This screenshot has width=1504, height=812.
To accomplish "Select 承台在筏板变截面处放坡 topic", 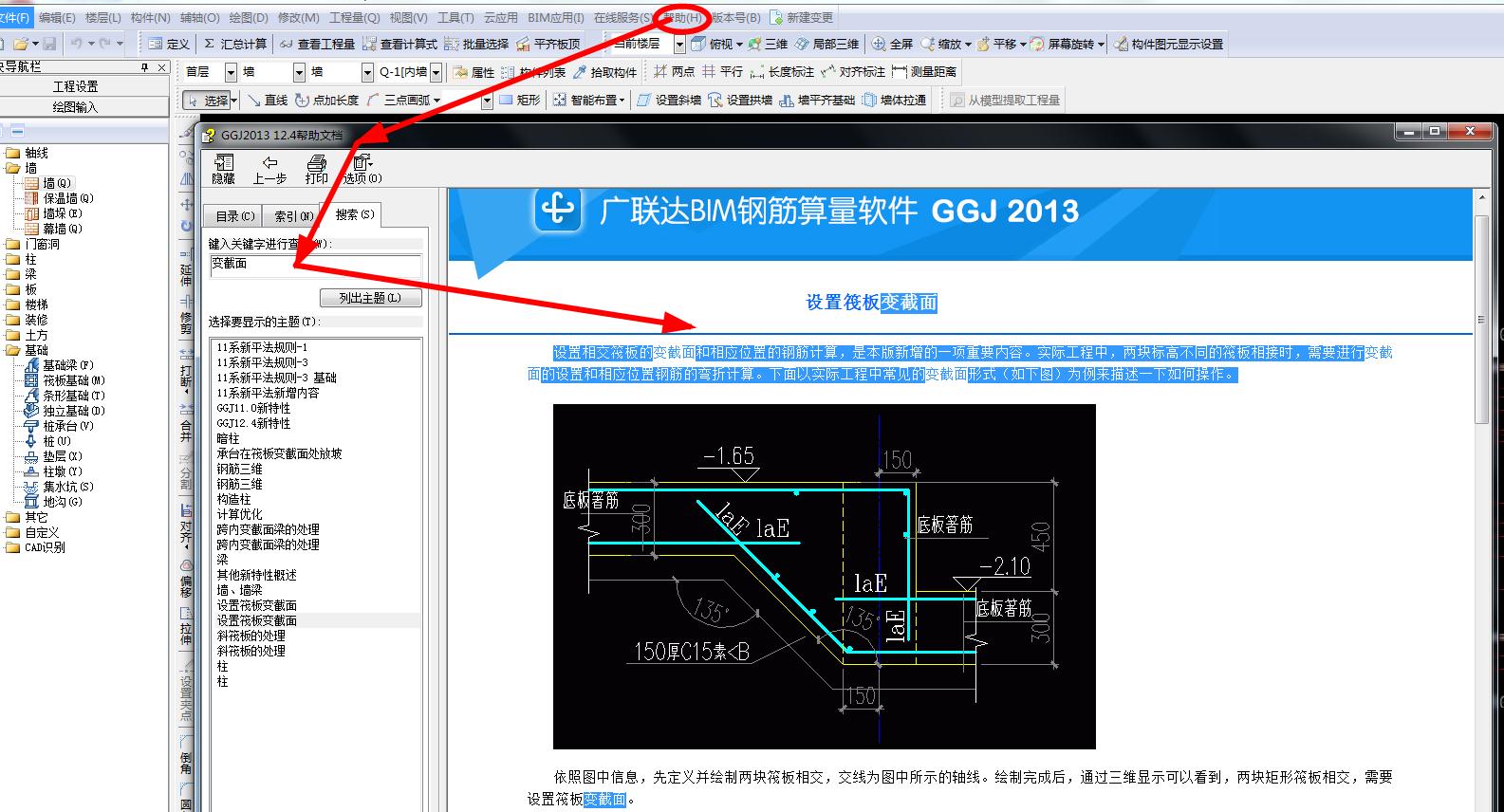I will [x=279, y=453].
